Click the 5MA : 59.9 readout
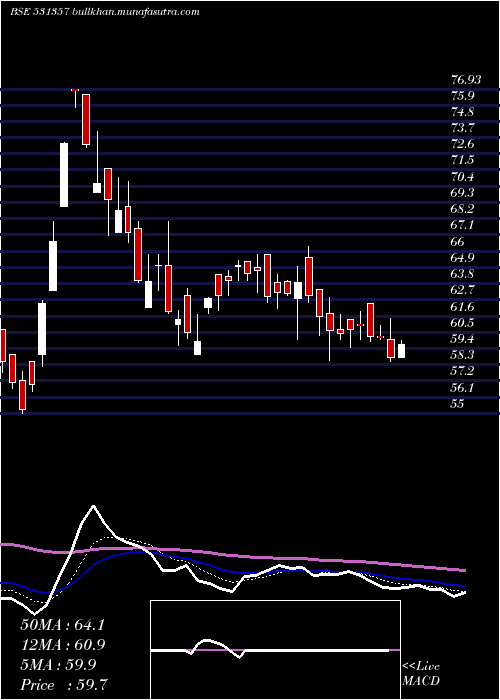 58,665
